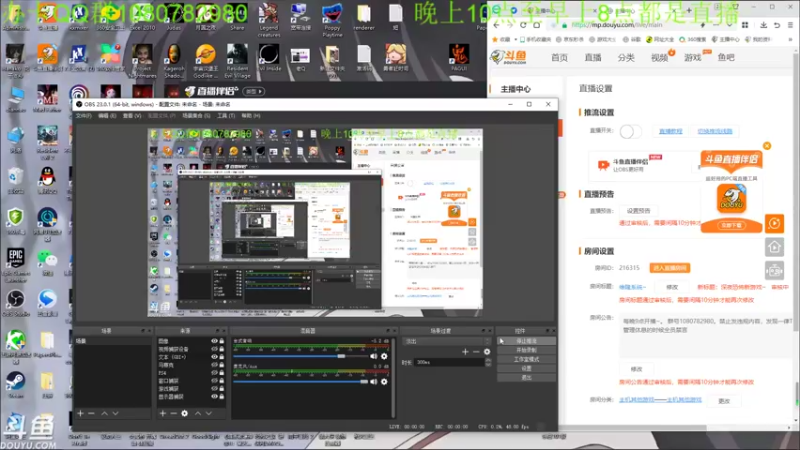800x450 pixels.
Task: Open settings gear for second mixer channel
Action: (384, 381)
